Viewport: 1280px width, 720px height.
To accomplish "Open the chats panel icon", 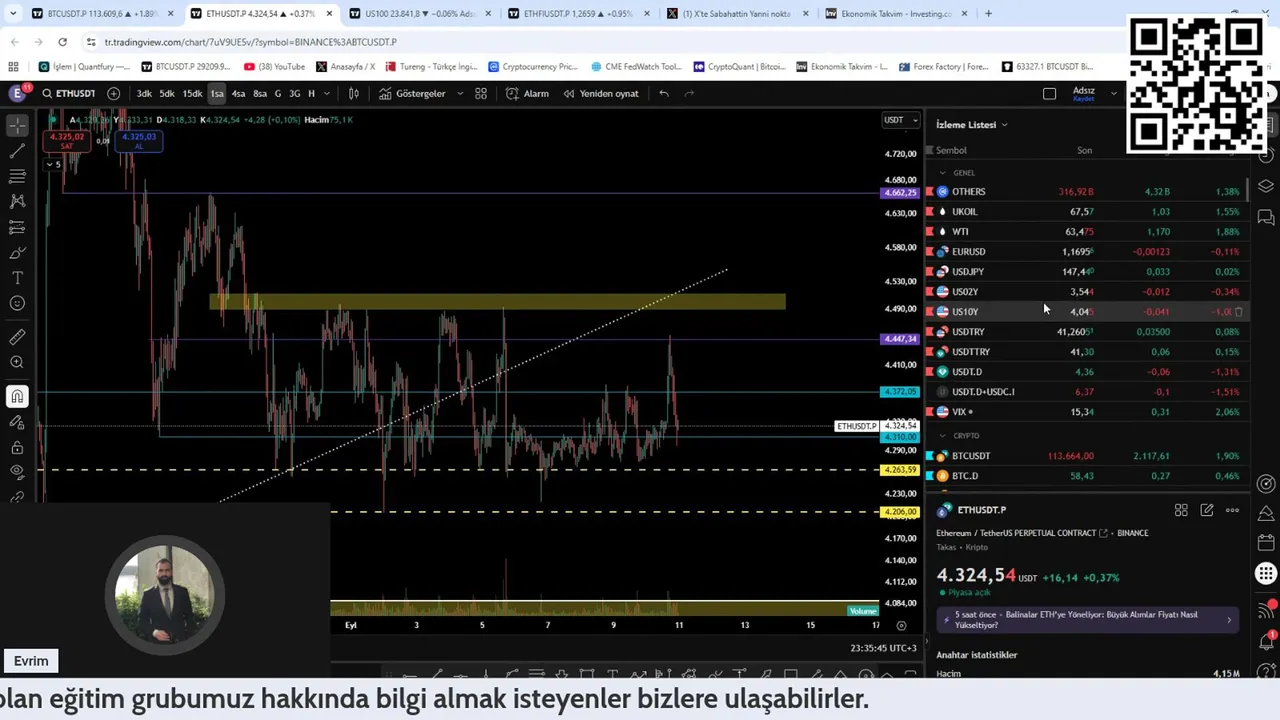I will 1266,217.
